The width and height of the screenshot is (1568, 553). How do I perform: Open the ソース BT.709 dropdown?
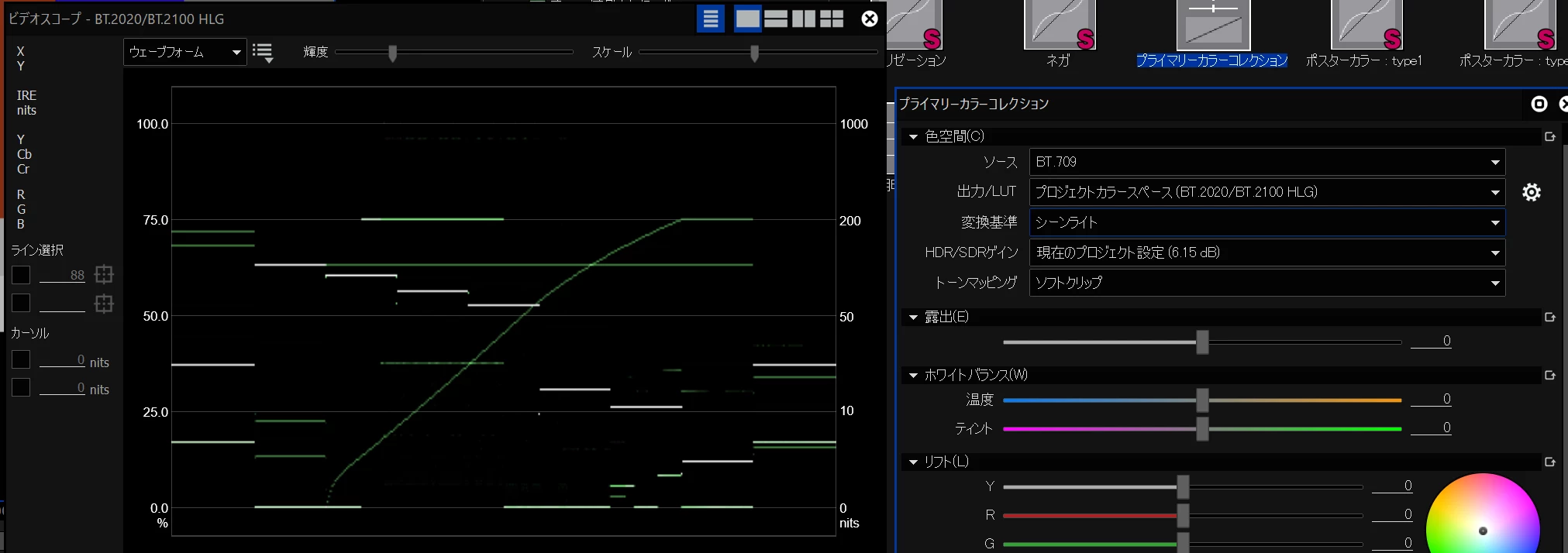pos(1267,162)
